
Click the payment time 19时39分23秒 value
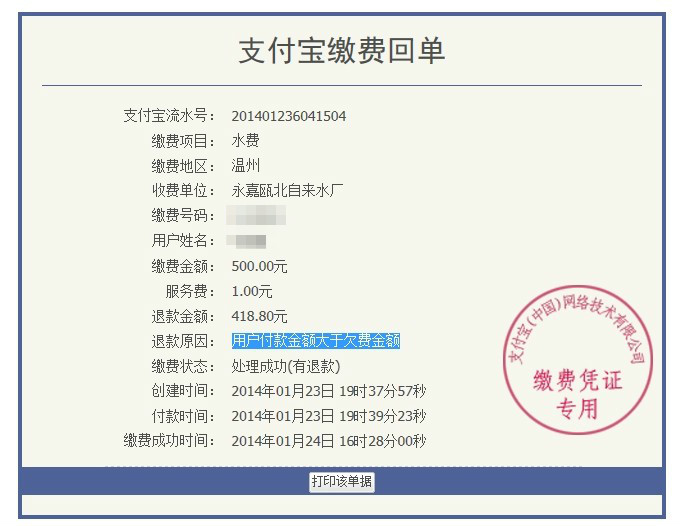click(x=383, y=416)
